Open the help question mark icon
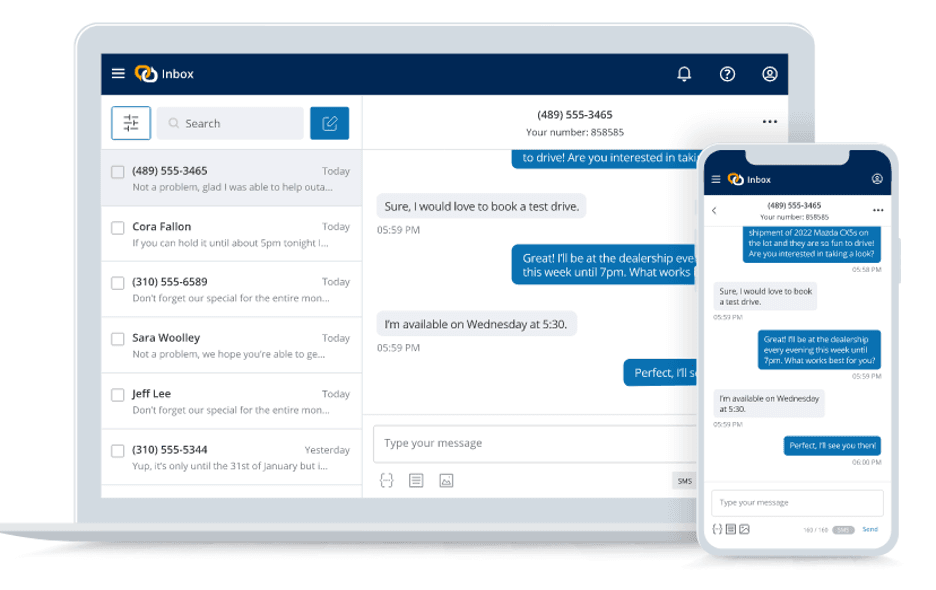The height and width of the screenshot is (590, 936). tap(727, 73)
